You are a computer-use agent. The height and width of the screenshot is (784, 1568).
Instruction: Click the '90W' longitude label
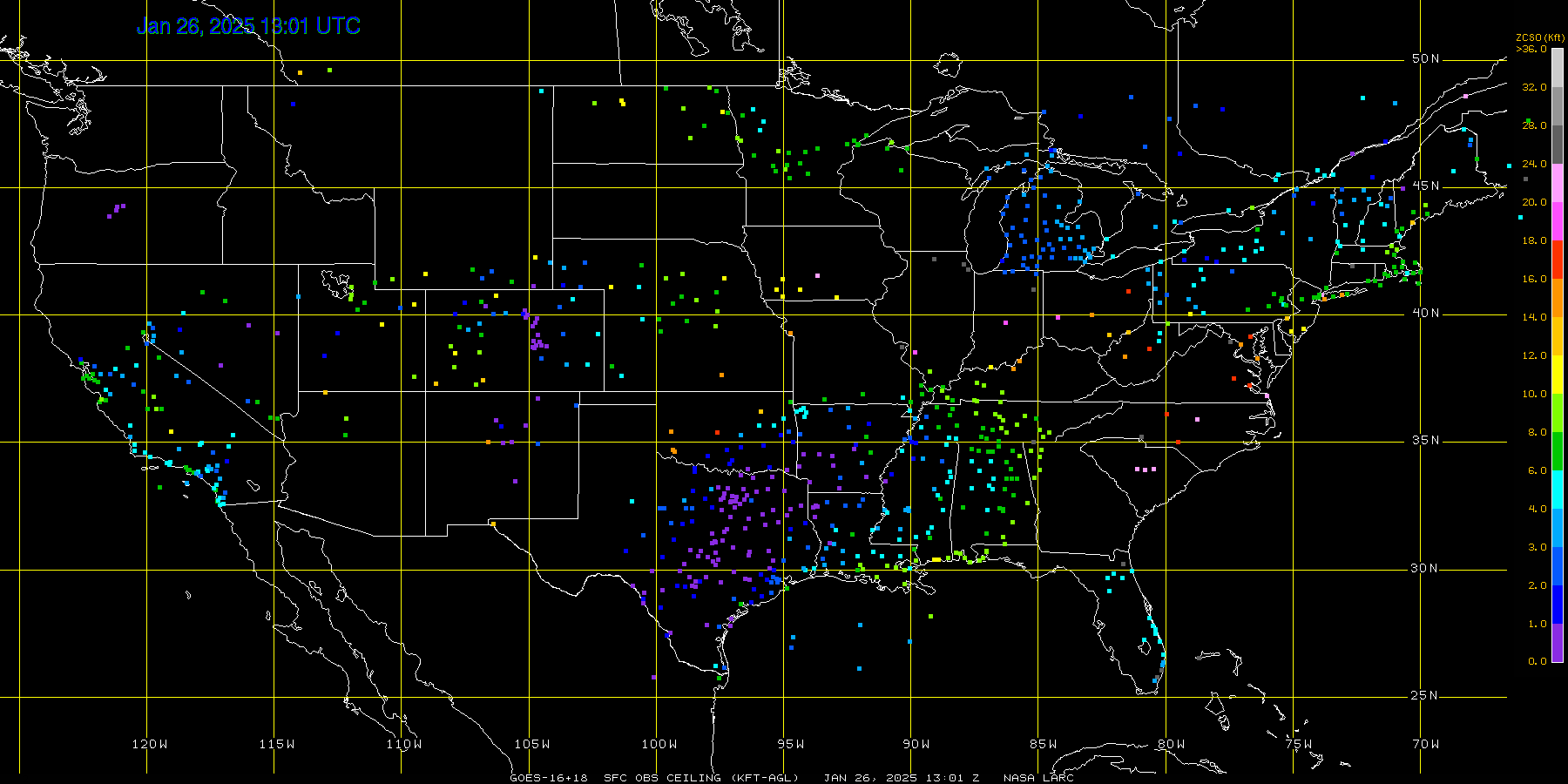point(916,744)
